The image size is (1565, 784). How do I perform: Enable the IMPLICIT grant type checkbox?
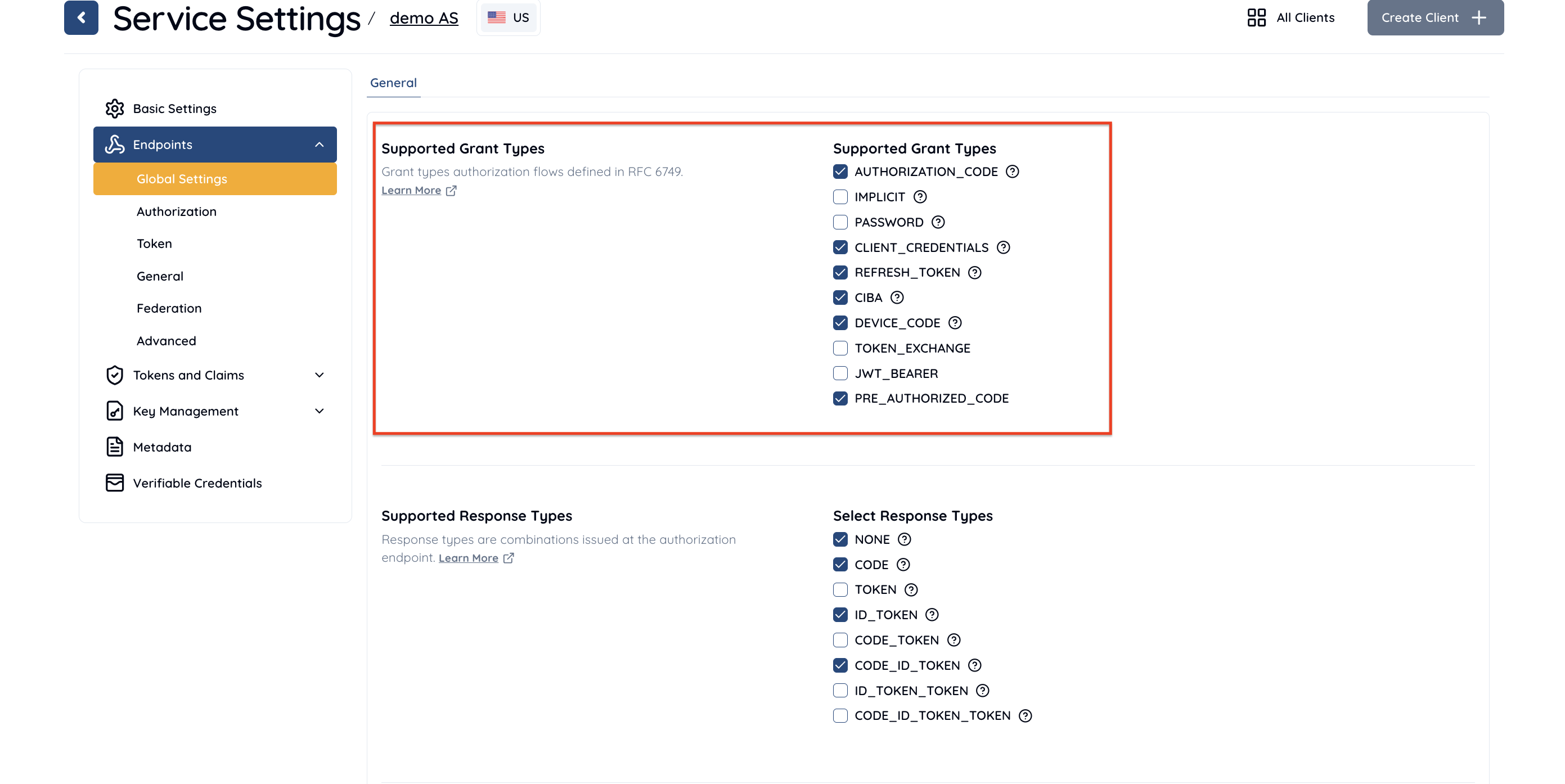click(840, 197)
